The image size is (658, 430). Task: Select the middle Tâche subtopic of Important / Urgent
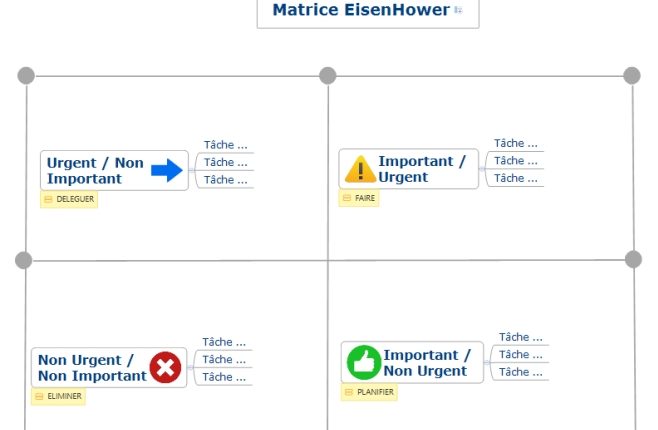(x=515, y=160)
